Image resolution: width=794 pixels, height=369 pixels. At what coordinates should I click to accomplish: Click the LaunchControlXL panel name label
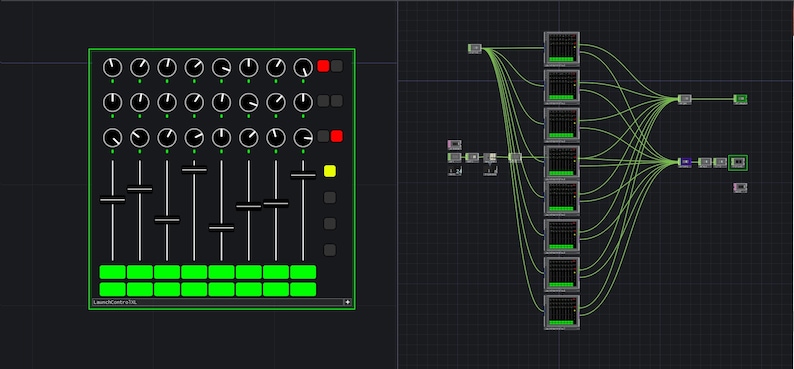click(115, 302)
